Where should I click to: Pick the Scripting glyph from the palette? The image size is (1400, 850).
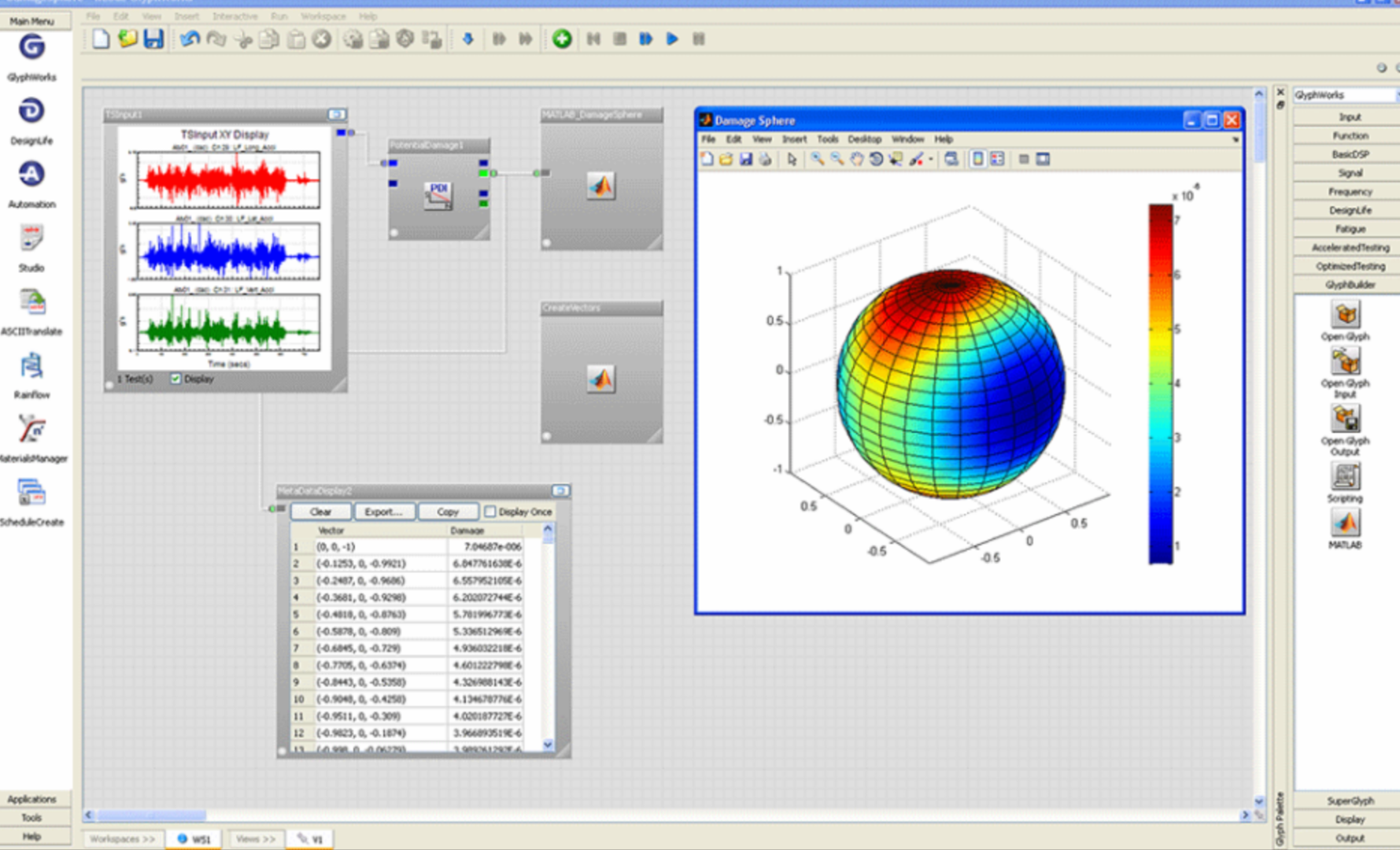pos(1345,477)
